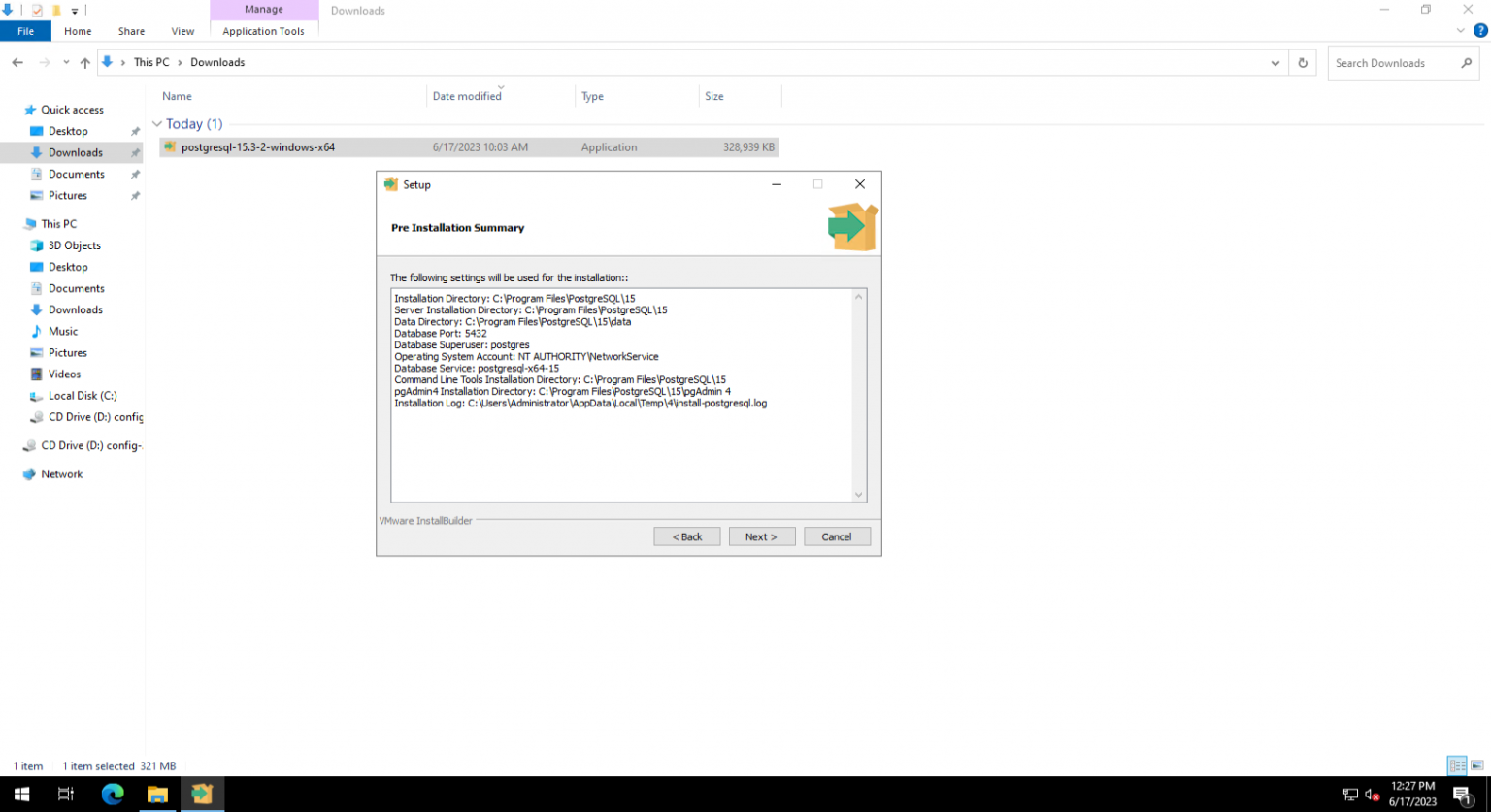Viewport: 1491px width, 812px height.
Task: Click the summary text box scrollbar
Action: 858,396
